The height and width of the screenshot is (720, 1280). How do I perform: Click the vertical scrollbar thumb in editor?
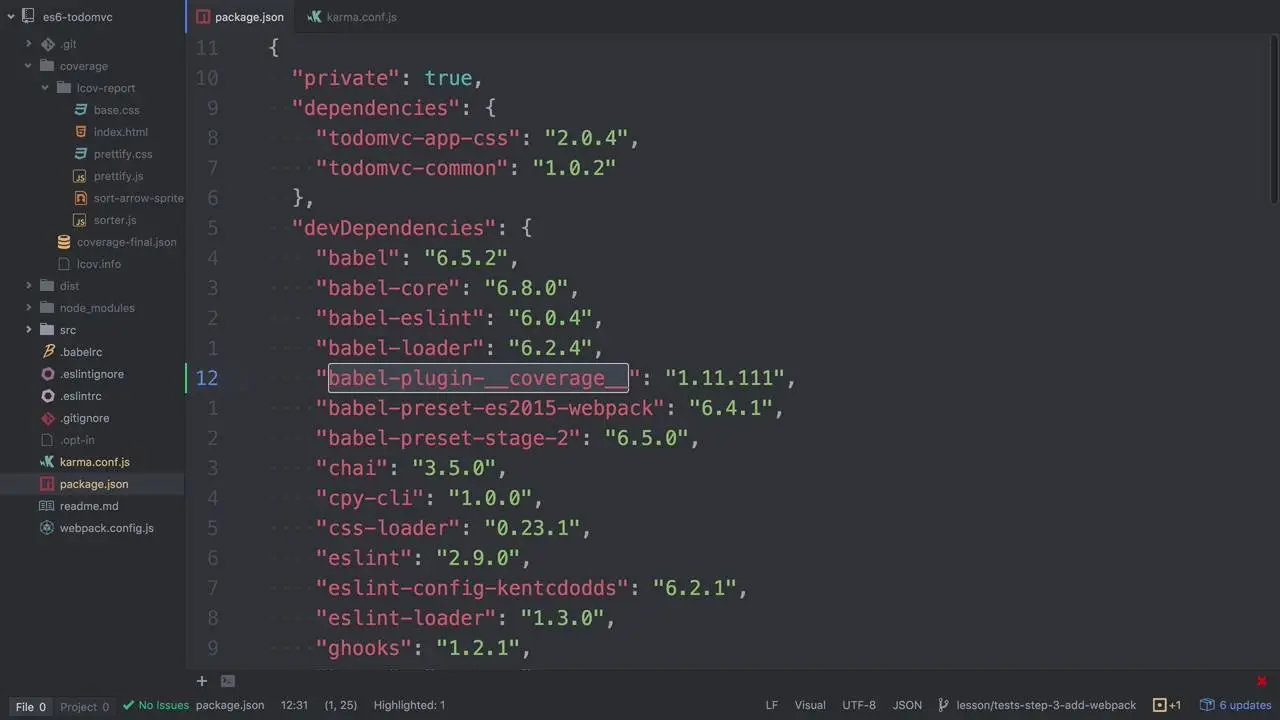pyautogui.click(x=1274, y=120)
